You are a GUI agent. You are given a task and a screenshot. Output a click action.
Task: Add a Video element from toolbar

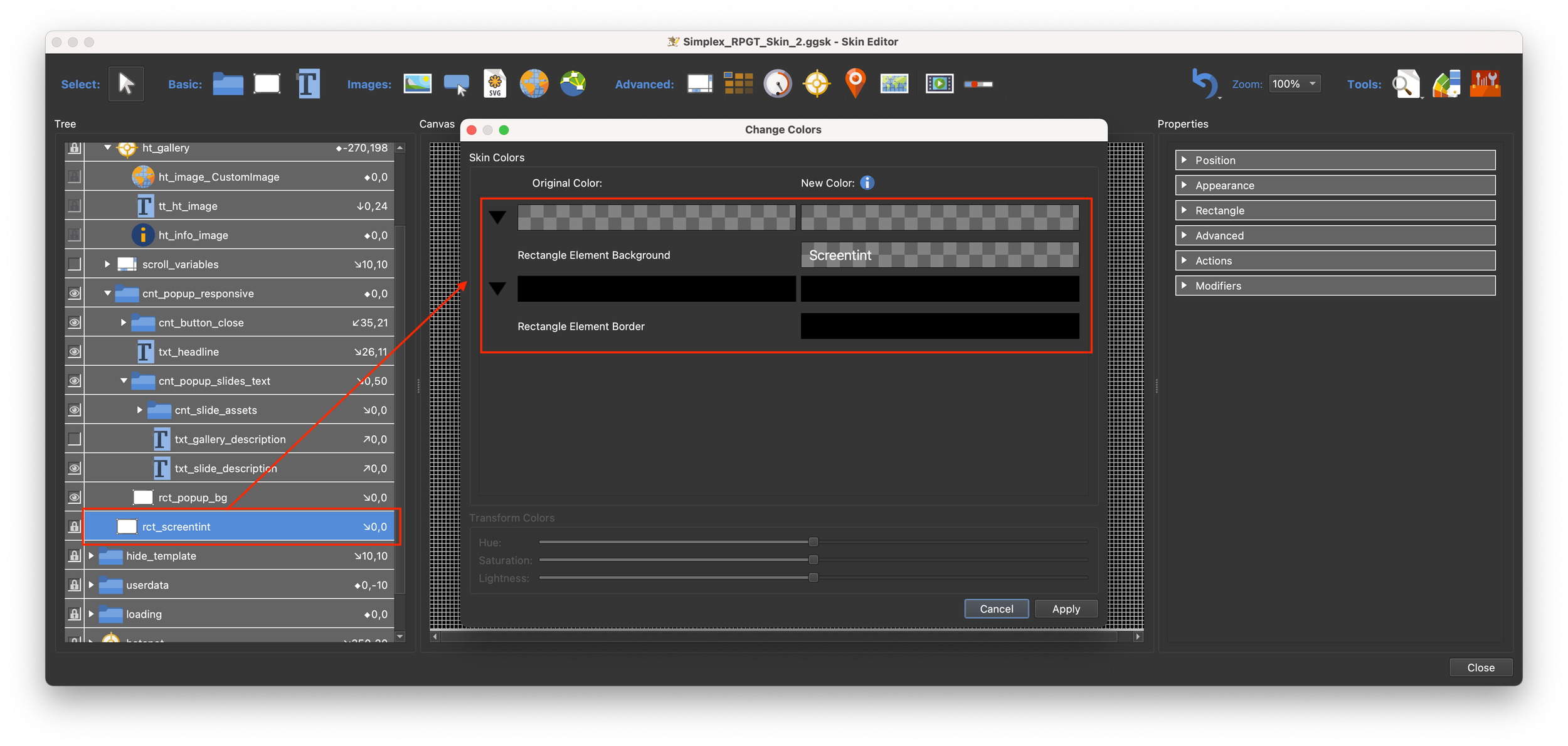coord(939,83)
